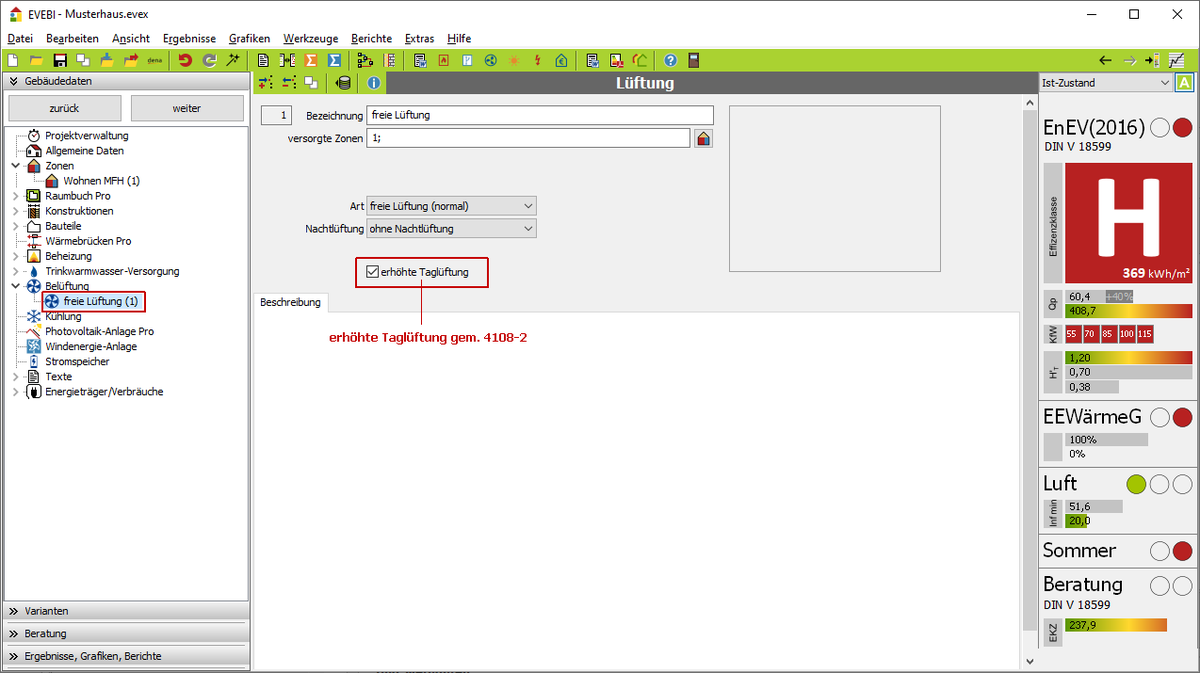
Task: Collapse the Zonen tree node
Action: pos(15,166)
